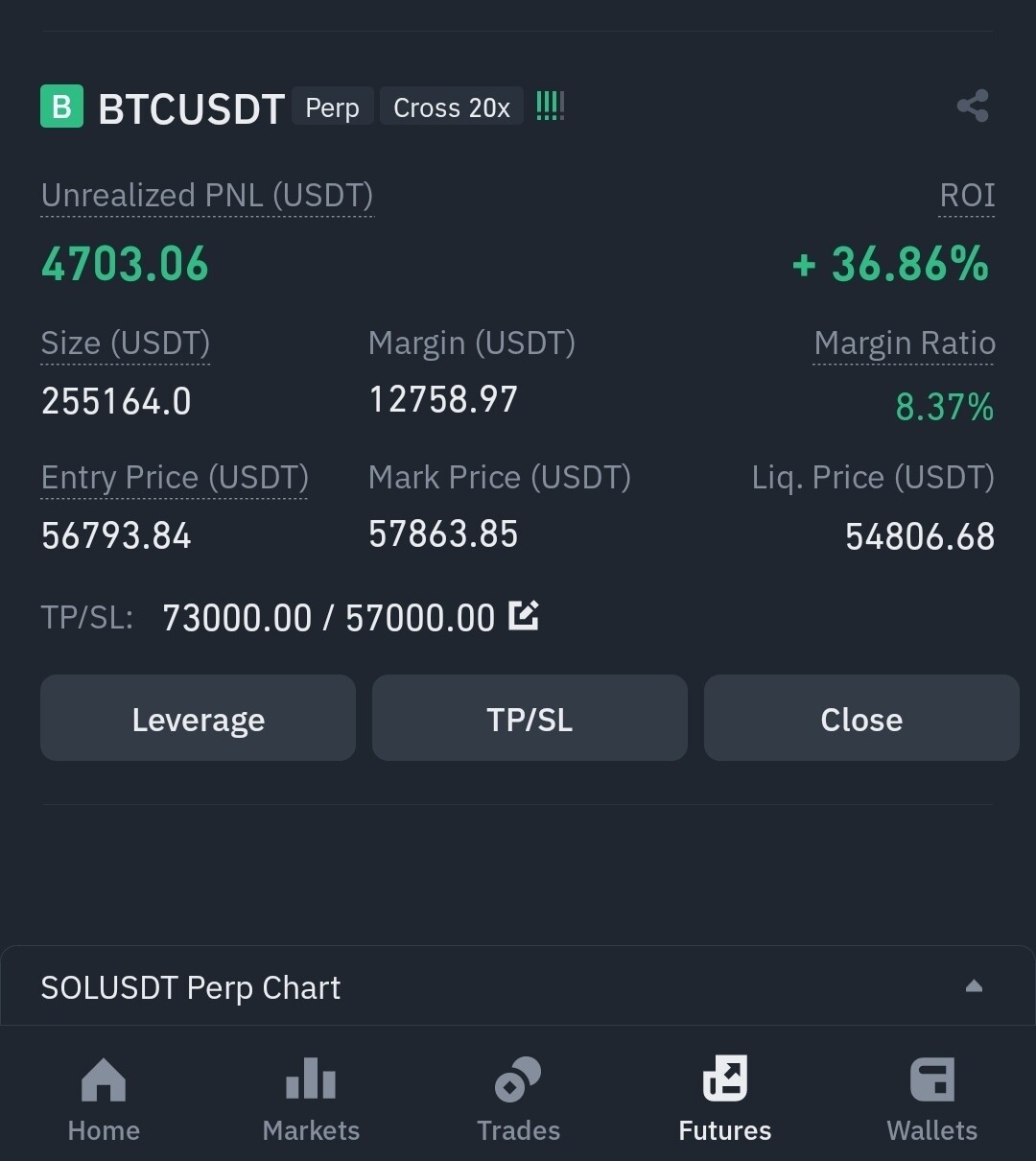
Task: Tap the Unrealized PNL (USDT) label
Action: tap(206, 196)
